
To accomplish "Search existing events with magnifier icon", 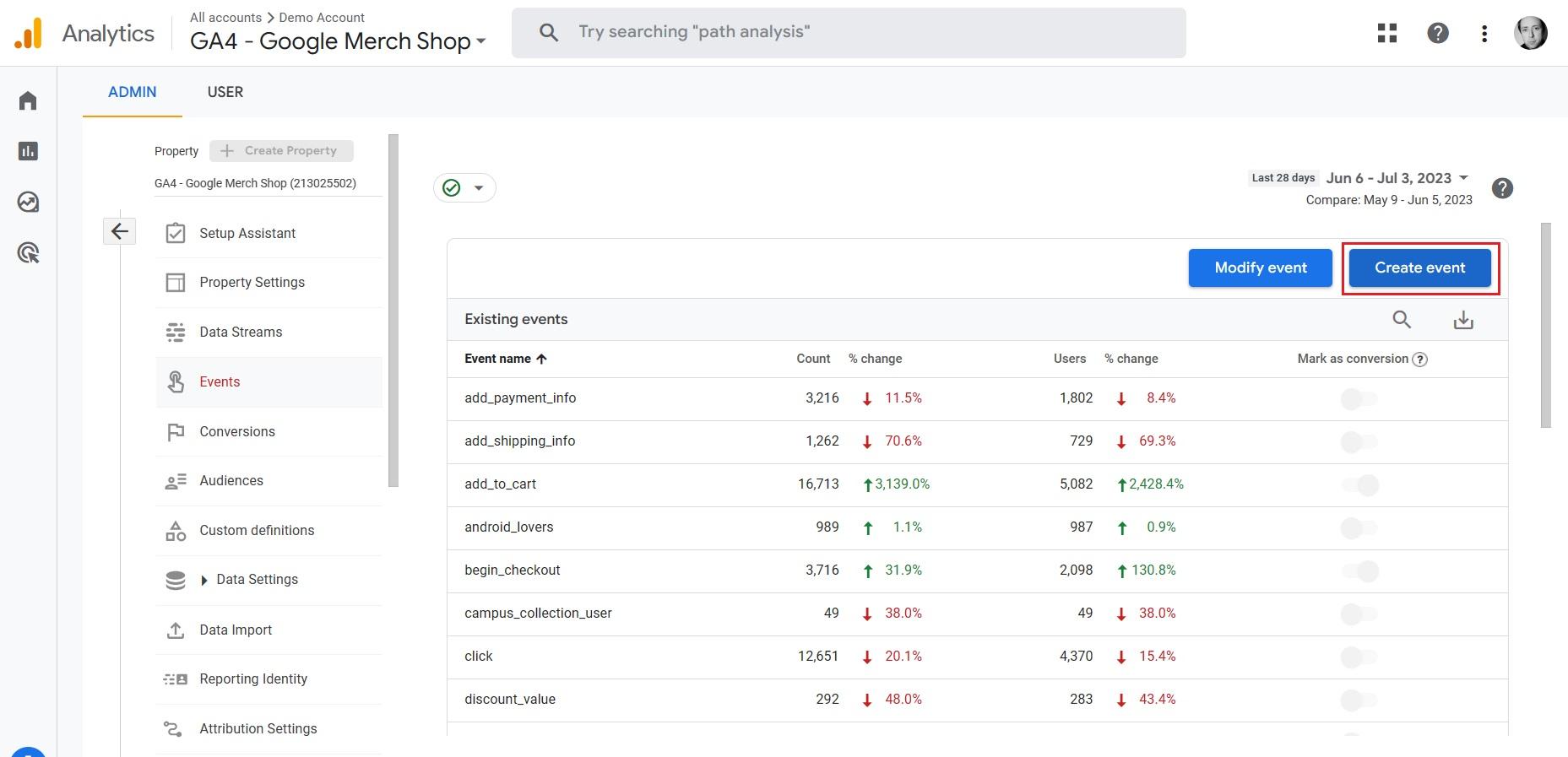I will pyautogui.click(x=1402, y=319).
